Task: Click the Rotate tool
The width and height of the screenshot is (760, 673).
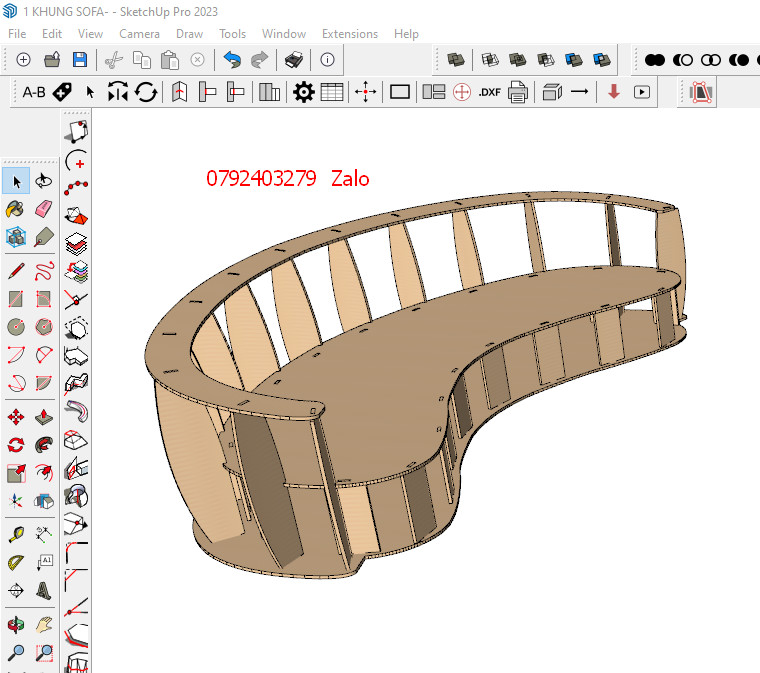Action: (x=15, y=445)
